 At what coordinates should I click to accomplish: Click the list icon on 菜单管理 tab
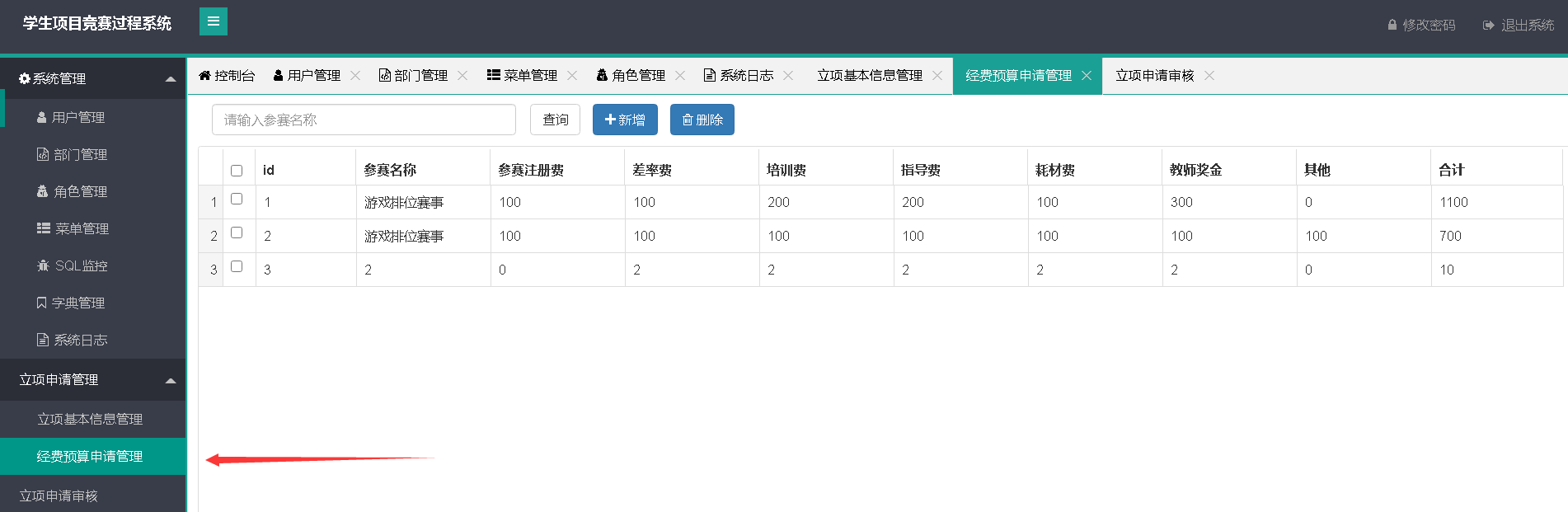tap(494, 75)
